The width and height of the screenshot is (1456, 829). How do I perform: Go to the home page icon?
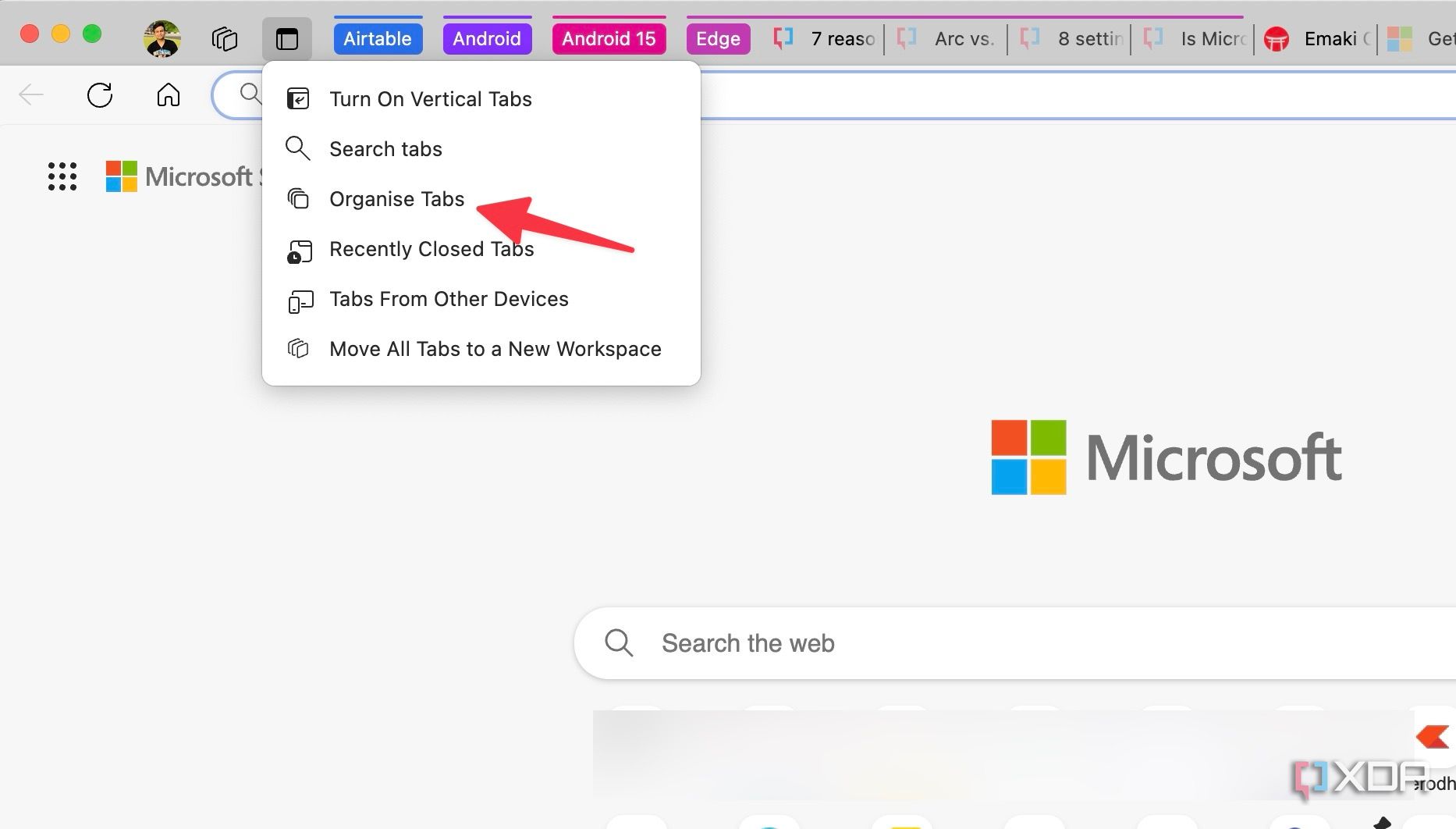point(169,95)
